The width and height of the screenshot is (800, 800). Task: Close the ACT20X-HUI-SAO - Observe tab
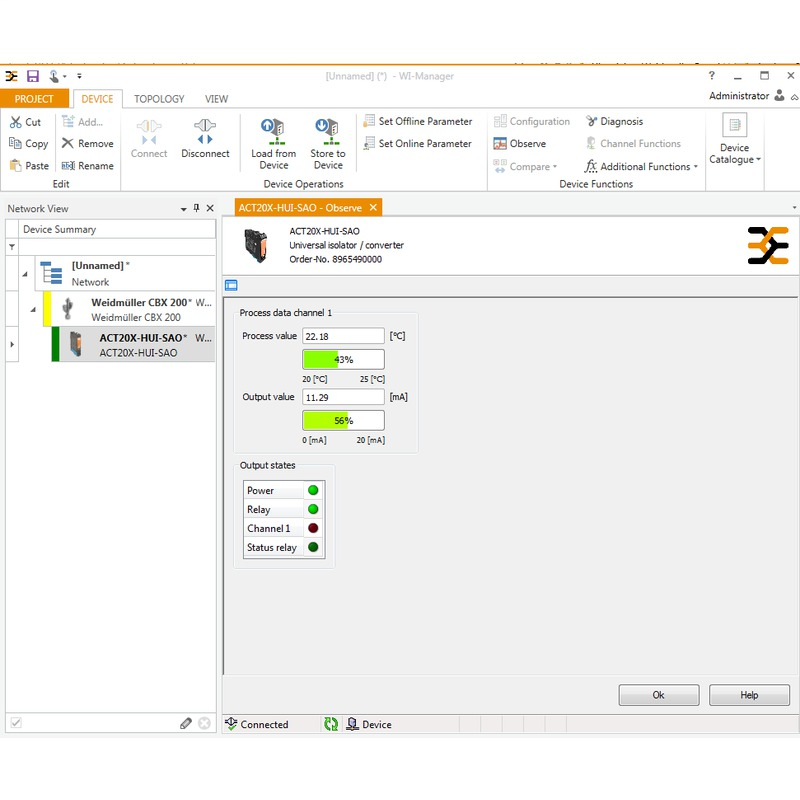tap(373, 207)
